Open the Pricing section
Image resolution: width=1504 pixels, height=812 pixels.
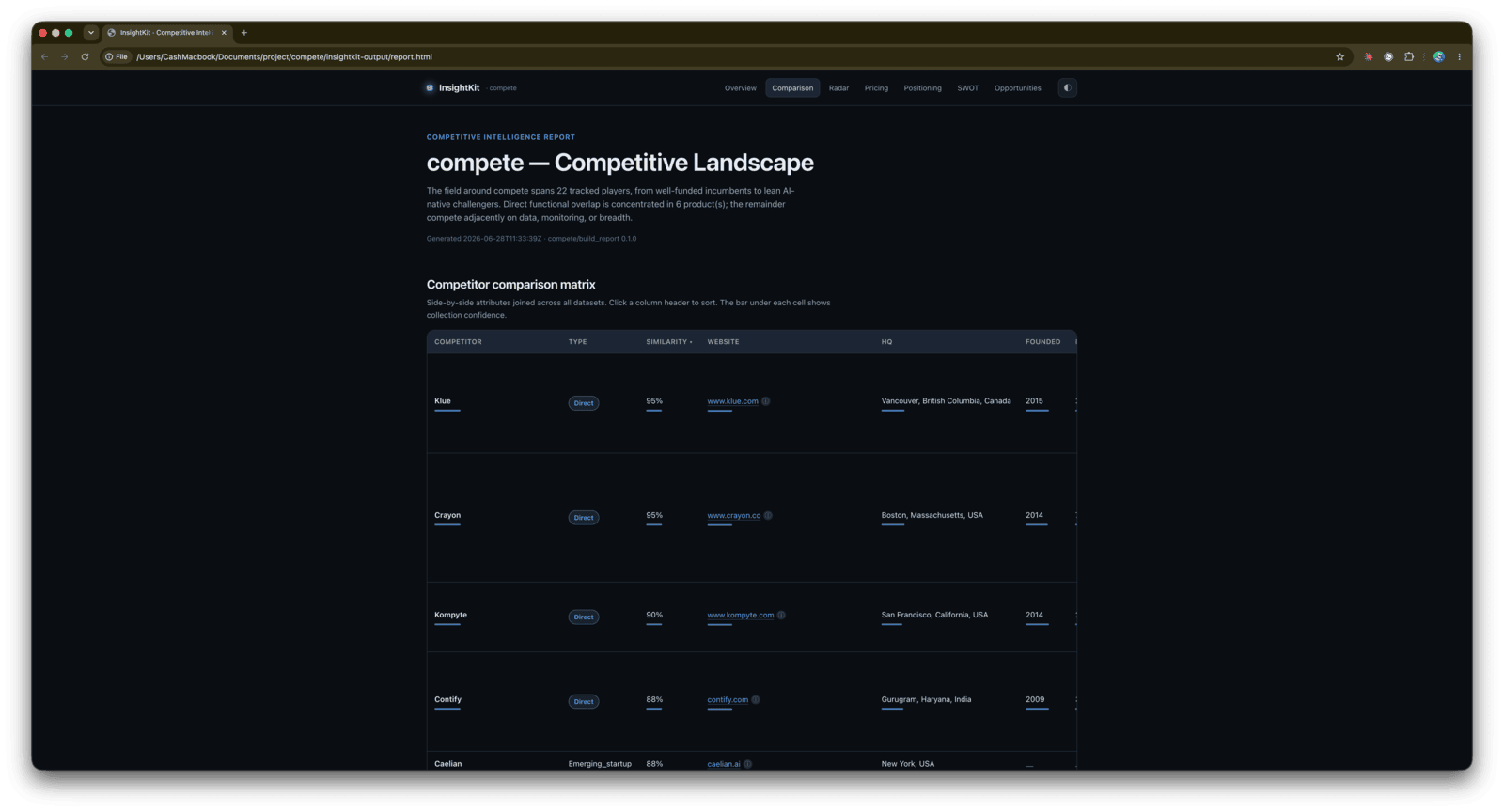(x=876, y=88)
